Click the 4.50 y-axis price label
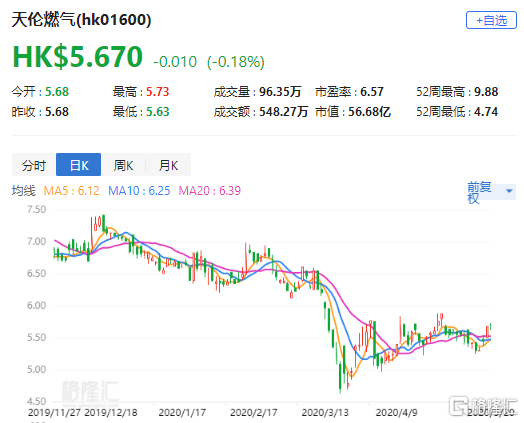This screenshot has width=524, height=423. tap(36, 401)
